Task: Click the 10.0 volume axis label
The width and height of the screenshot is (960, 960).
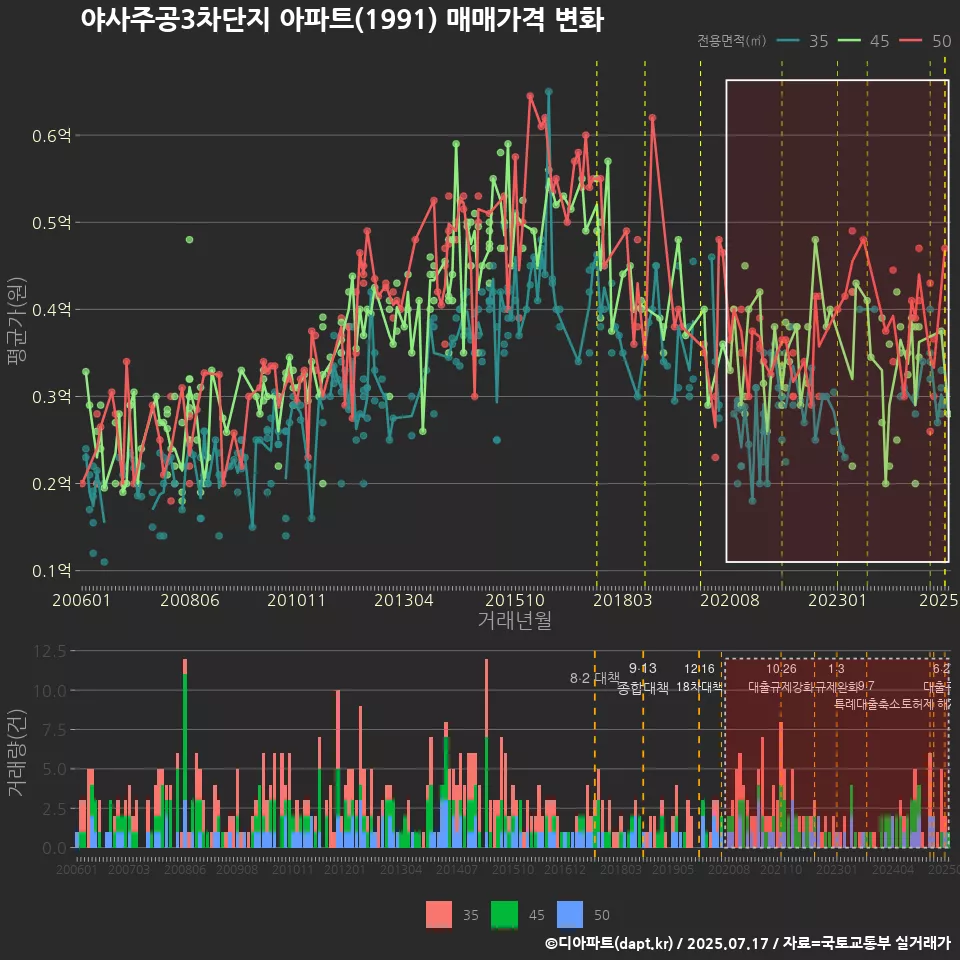Action: click(50, 691)
